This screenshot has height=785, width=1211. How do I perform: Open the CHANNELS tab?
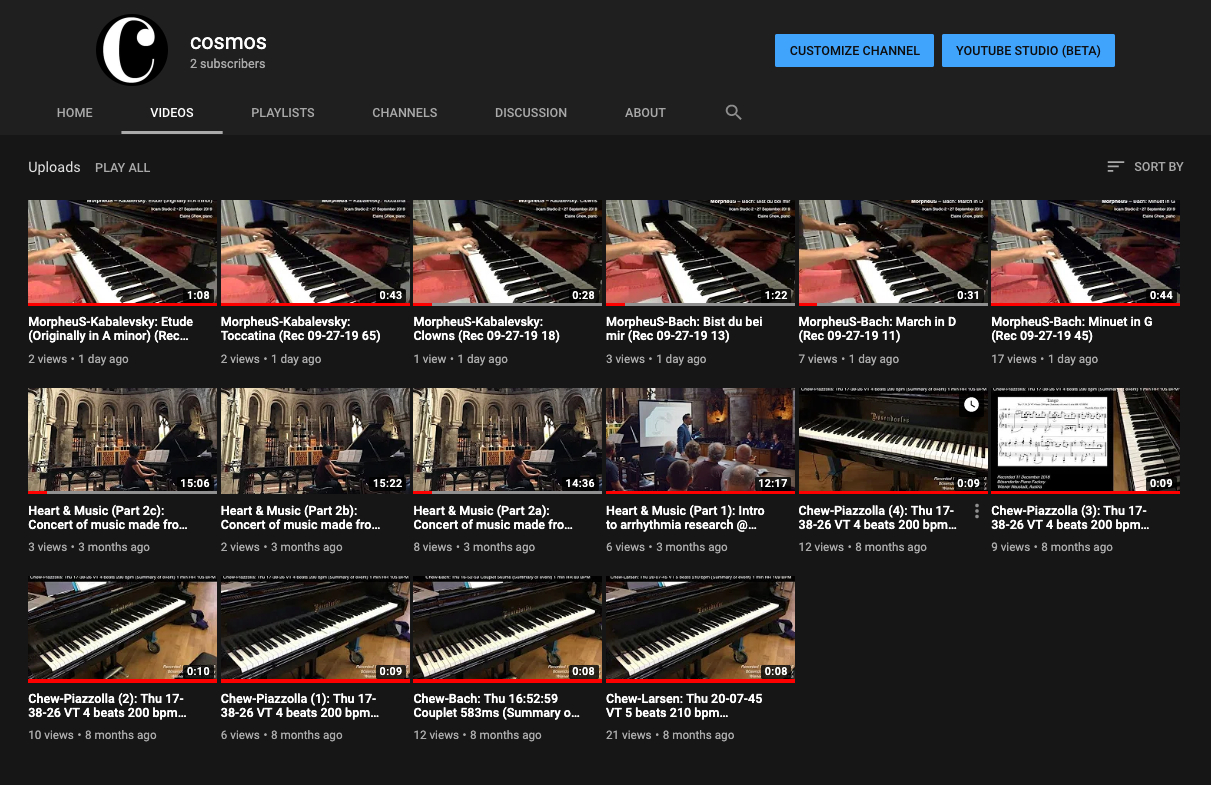[x=404, y=112]
